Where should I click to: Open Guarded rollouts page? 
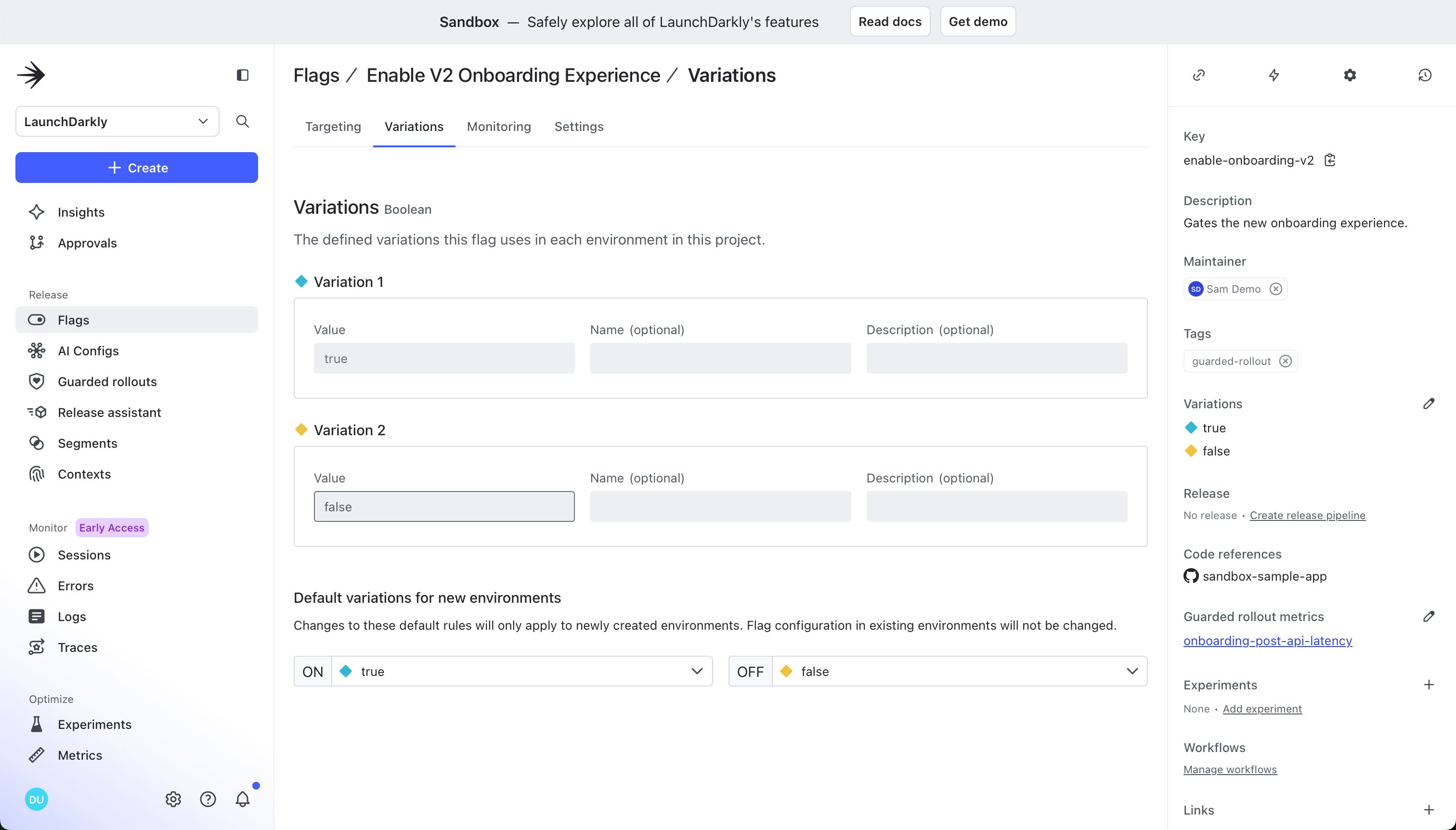[x=137, y=381]
